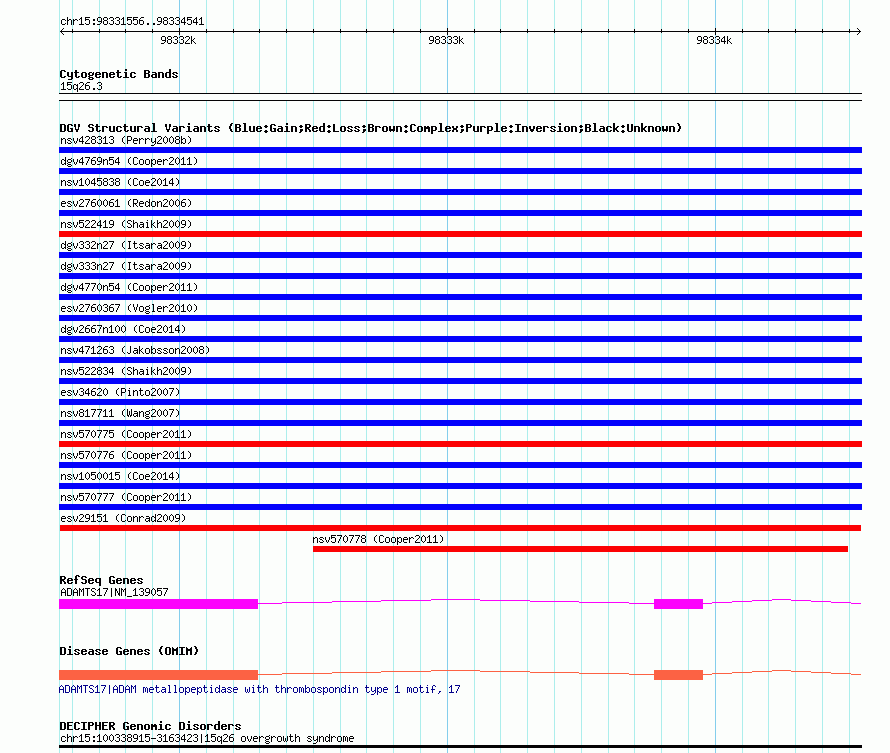Select the 15q26.3 cytogenetic band label

tap(81, 86)
